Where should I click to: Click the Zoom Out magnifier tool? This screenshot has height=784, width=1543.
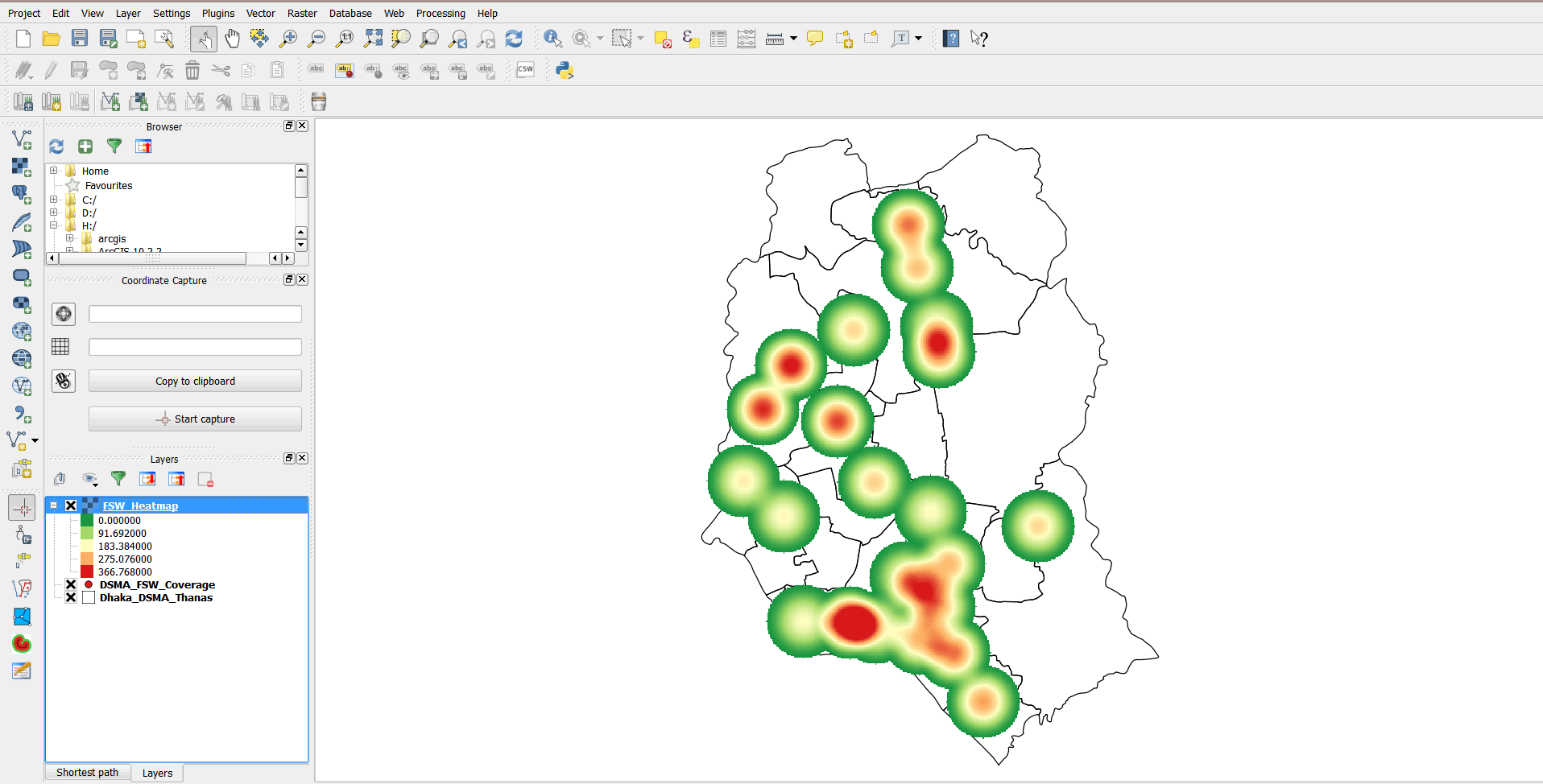[316, 39]
